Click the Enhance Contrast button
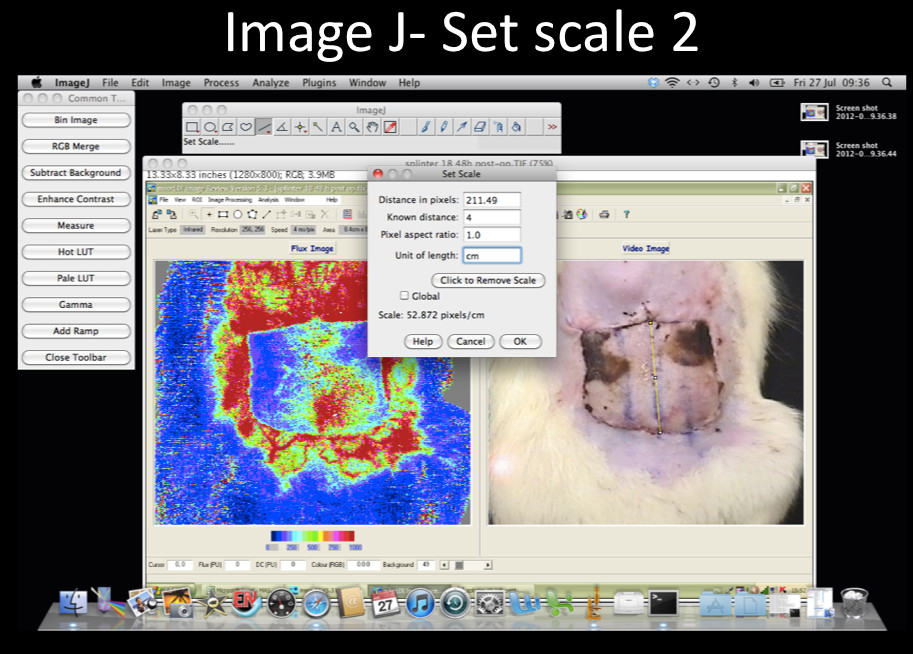This screenshot has height=654, width=913. tap(76, 199)
